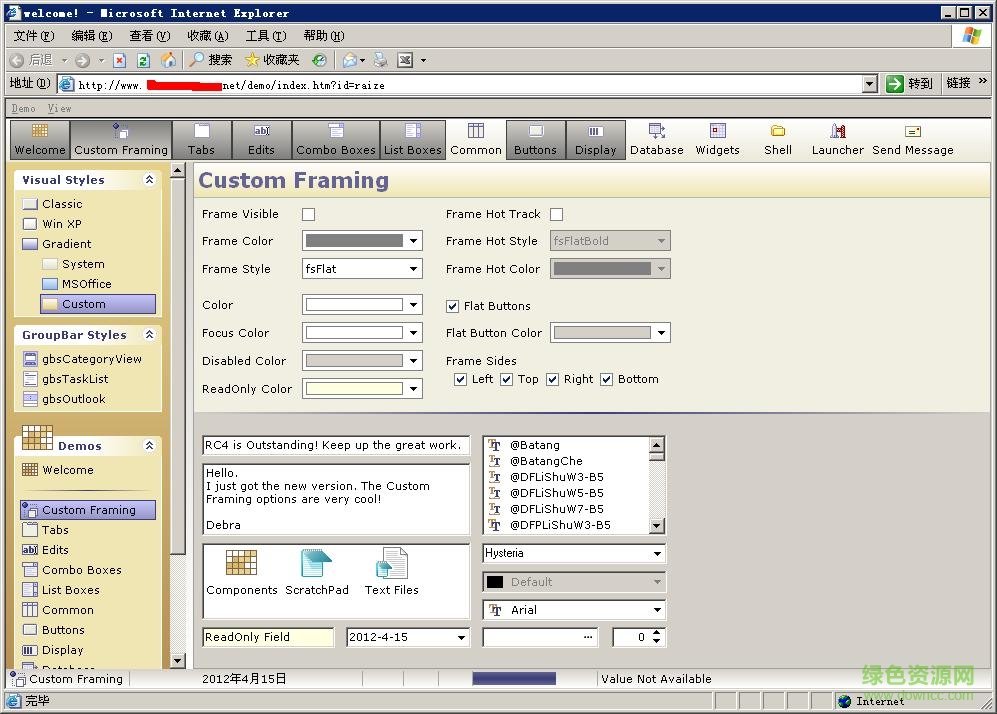Open the Database demo from the toolbar
Viewport: 997px width, 714px height.
[x=657, y=140]
